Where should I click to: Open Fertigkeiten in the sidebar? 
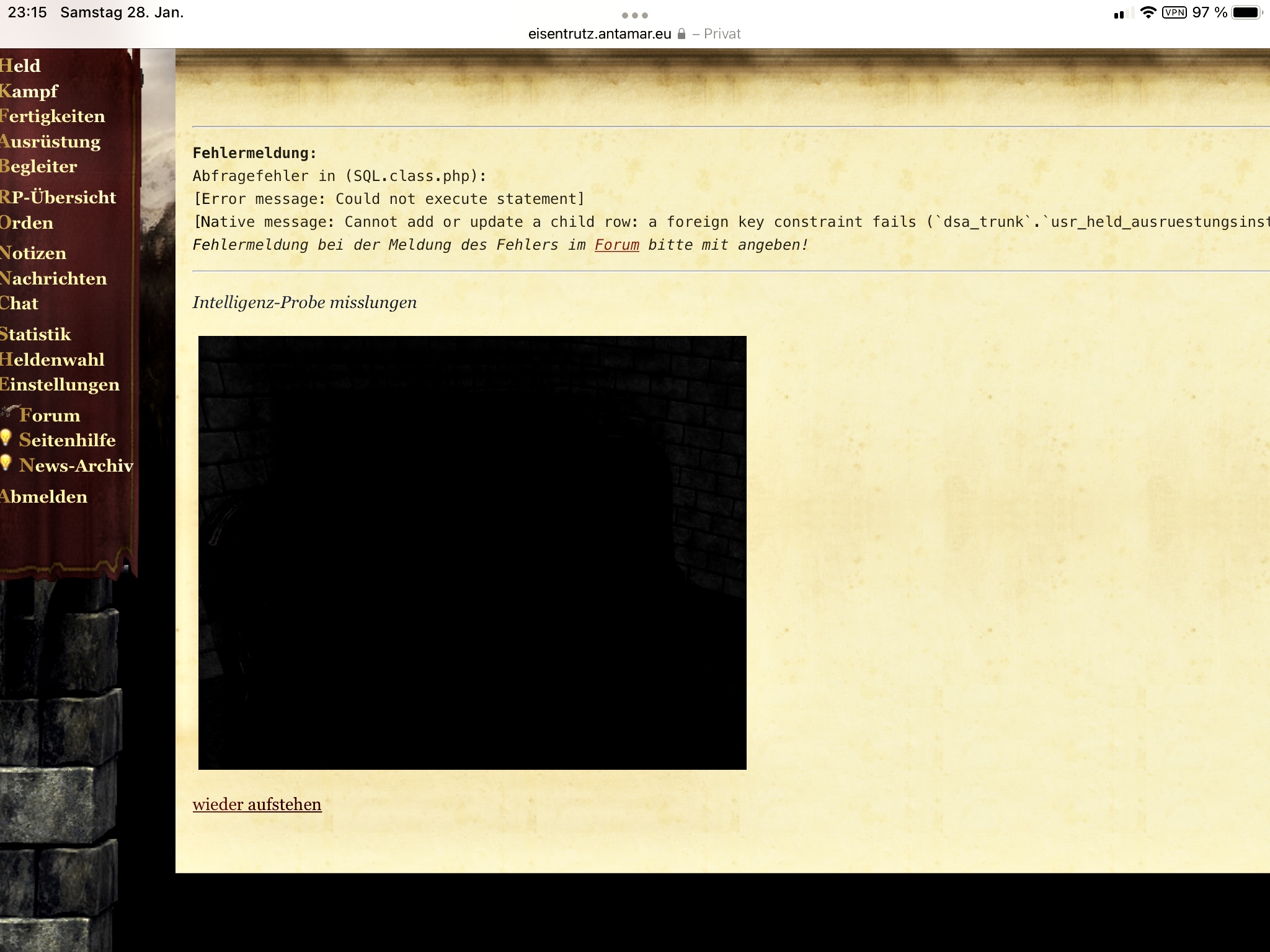click(53, 117)
